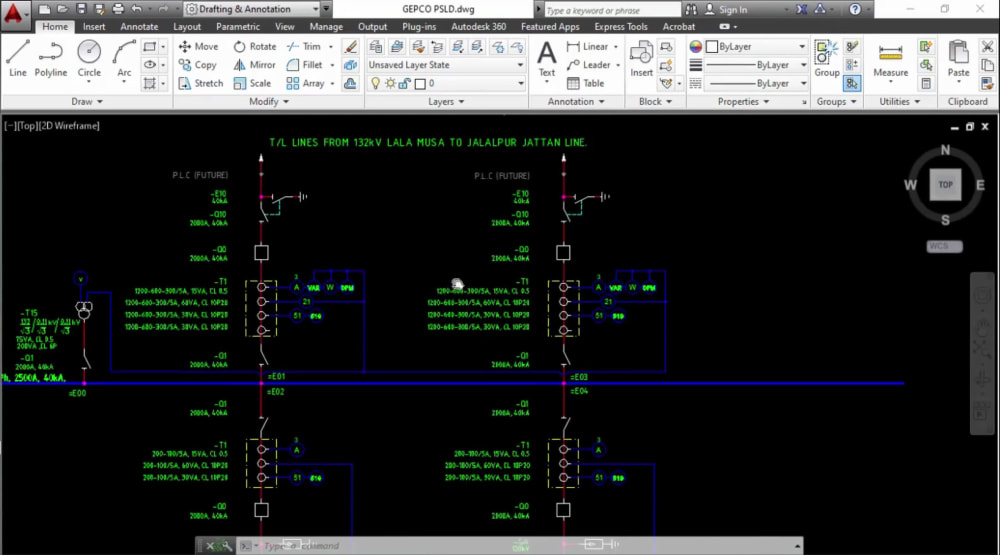Viewport: 1000px width, 555px height.
Task: Activate the Rotate tool
Action: click(254, 47)
